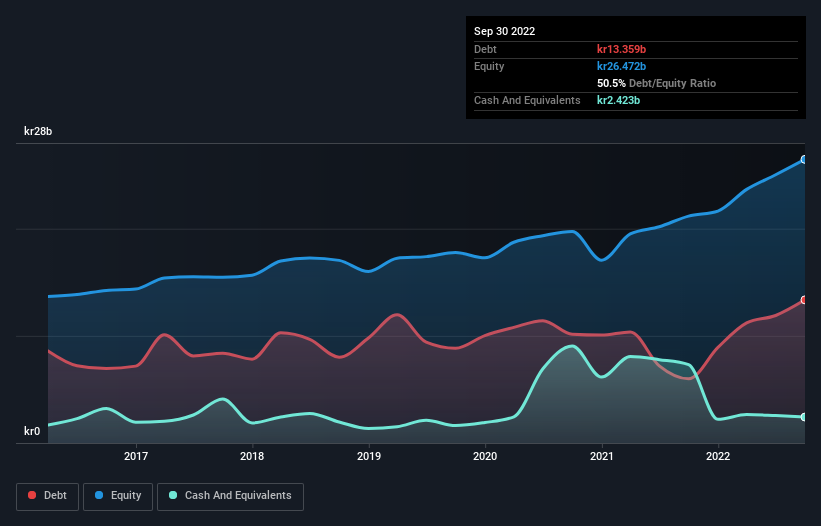Click the 2020 x-axis label
The width and height of the screenshot is (821, 526).
click(x=485, y=456)
